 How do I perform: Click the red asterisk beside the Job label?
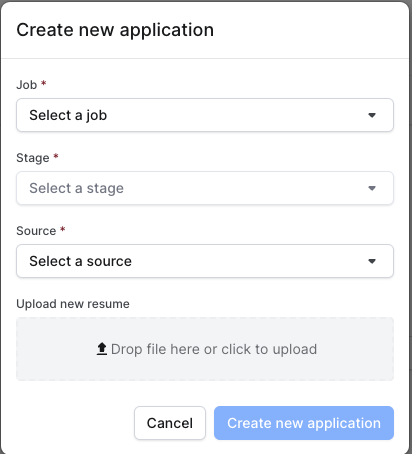pos(43,83)
